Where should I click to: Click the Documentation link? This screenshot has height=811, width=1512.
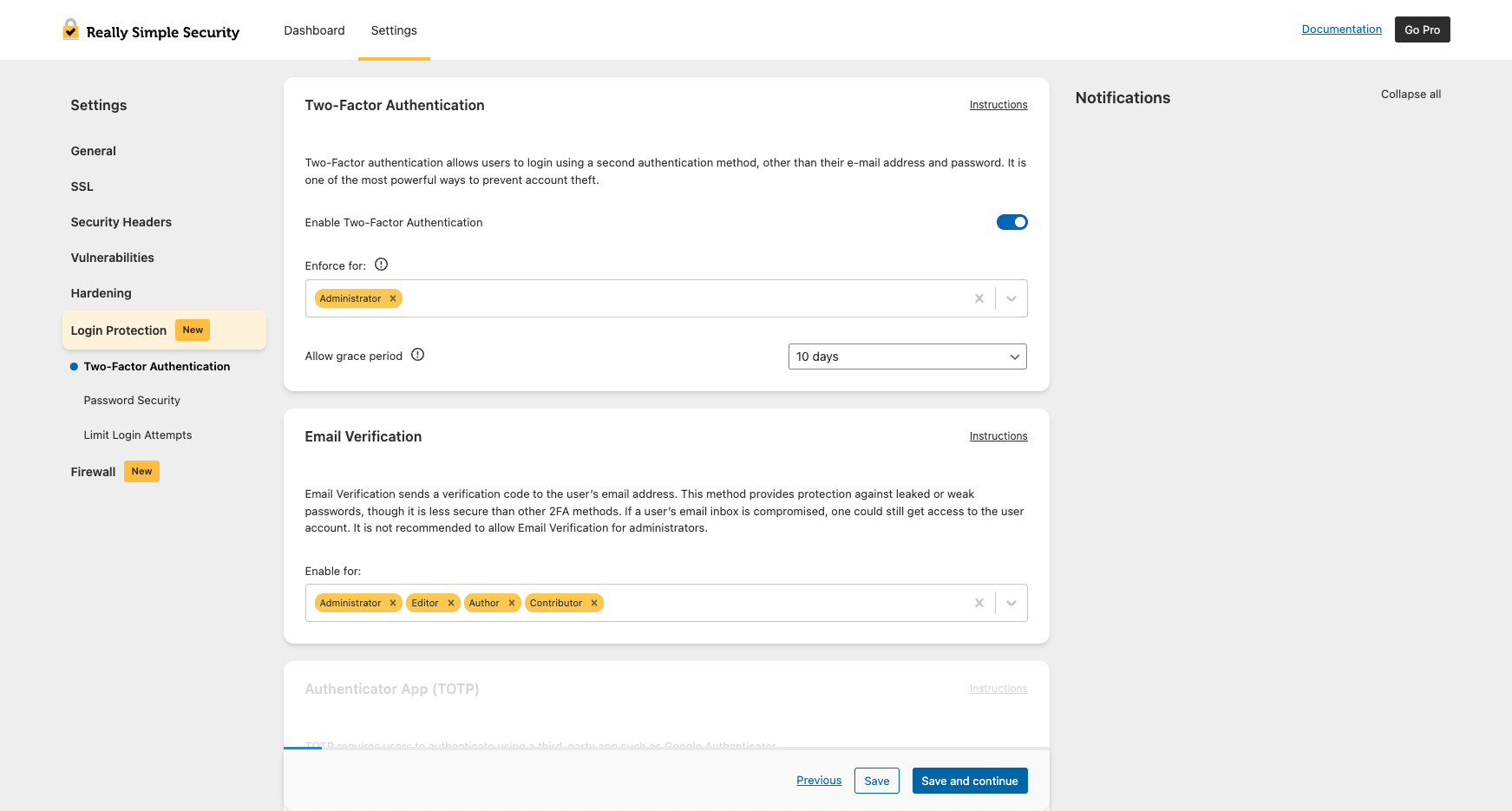click(1341, 29)
